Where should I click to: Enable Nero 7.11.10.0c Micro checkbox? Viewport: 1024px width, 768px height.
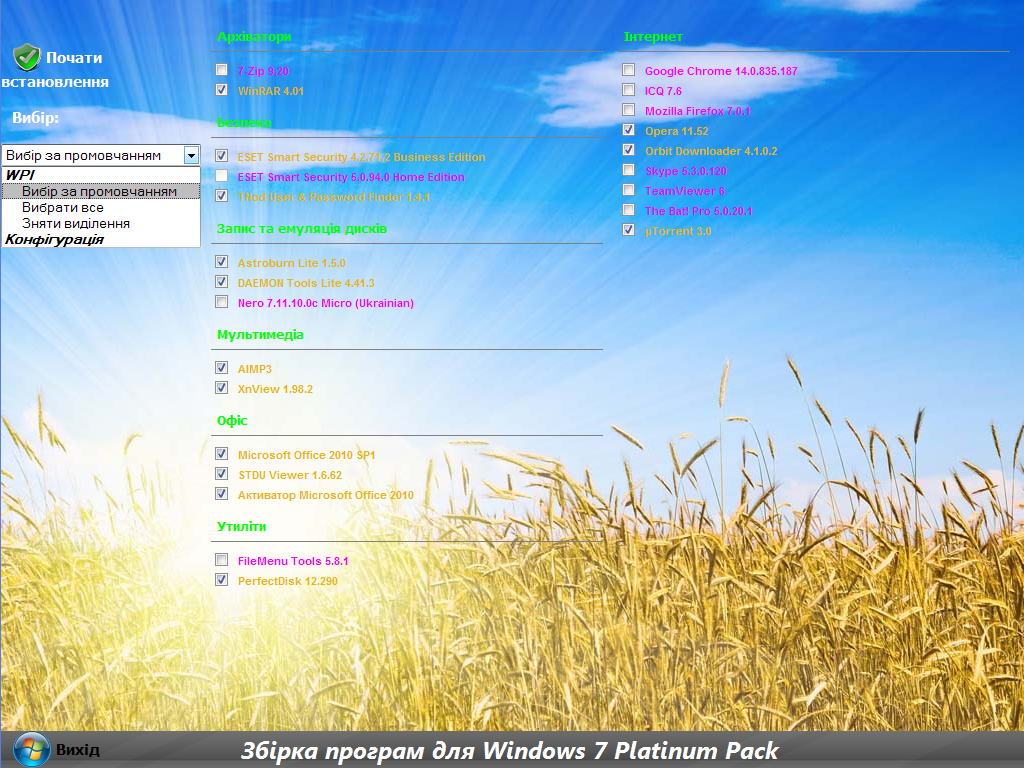pyautogui.click(x=221, y=302)
